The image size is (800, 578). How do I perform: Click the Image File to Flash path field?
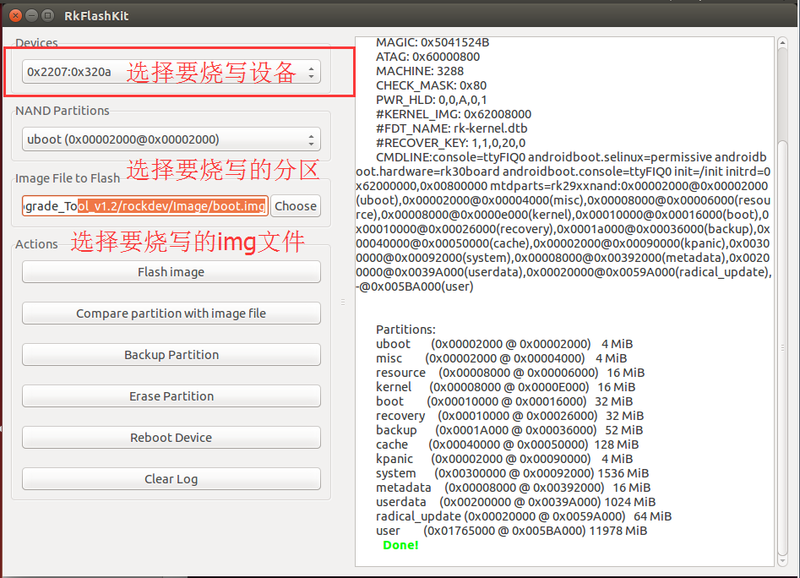coord(145,206)
